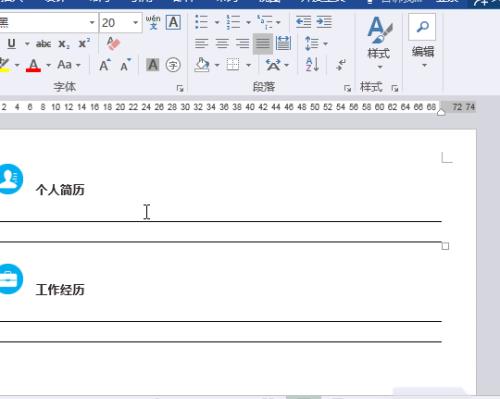Screen dimensions: 500x399
Task: Click the right indent ruler marker
Action: 441,112
